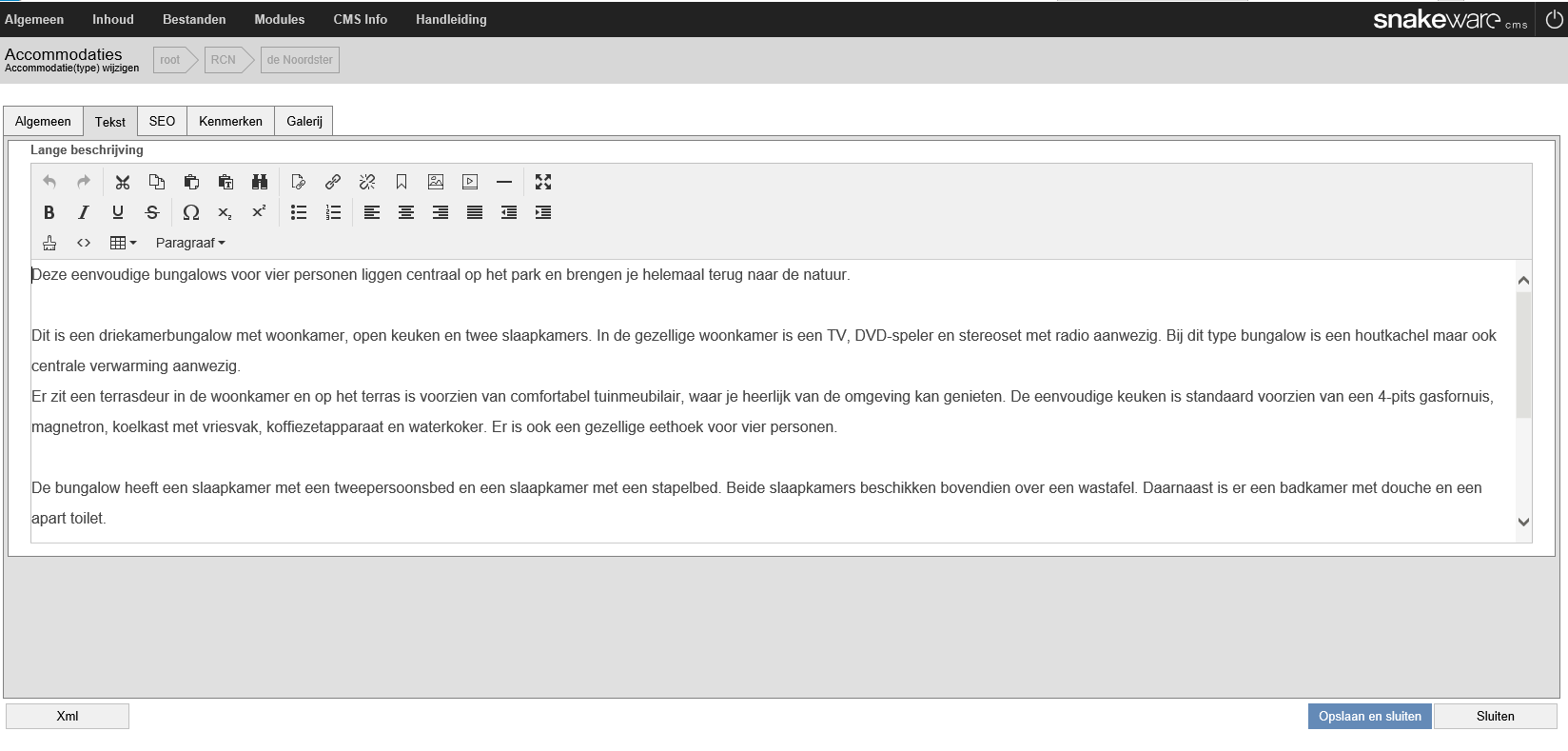Click the snakeware cms logo

coord(1450,20)
